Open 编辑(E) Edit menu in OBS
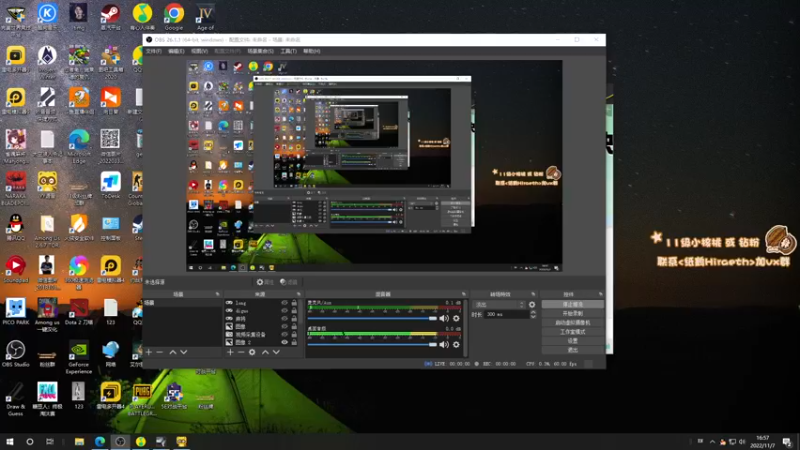Image resolution: width=800 pixels, height=450 pixels. 176,51
